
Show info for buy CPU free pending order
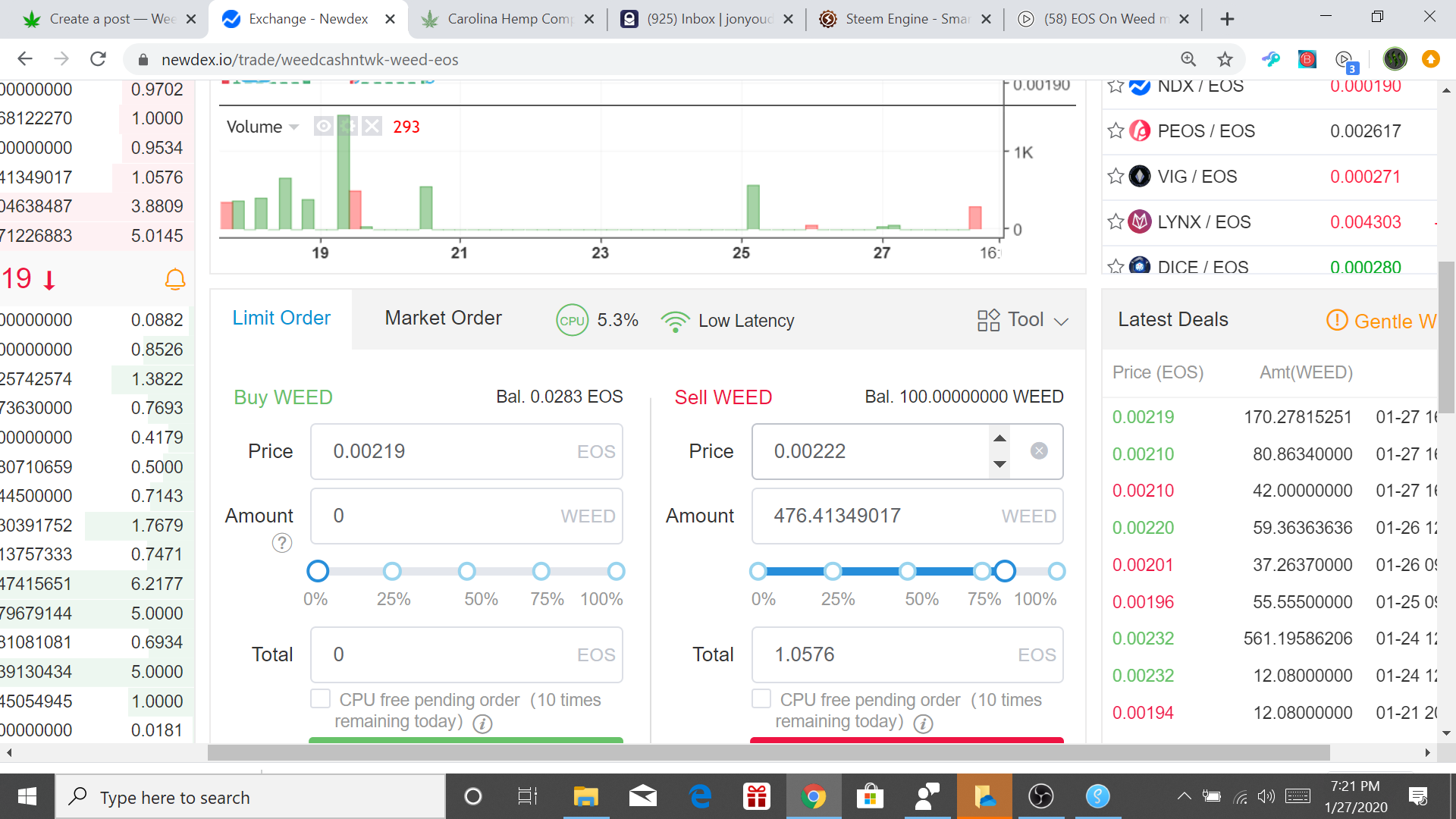click(482, 723)
